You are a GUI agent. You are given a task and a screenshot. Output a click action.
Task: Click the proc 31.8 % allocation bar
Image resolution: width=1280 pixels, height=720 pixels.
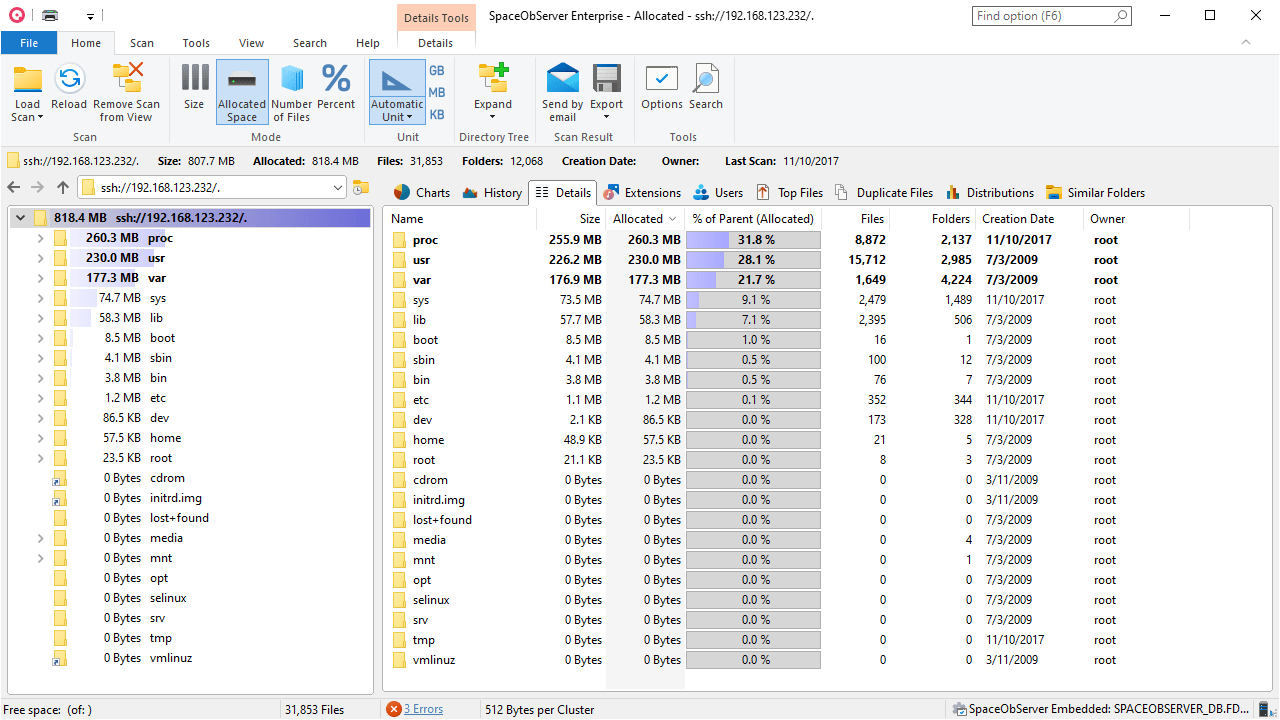pos(753,240)
